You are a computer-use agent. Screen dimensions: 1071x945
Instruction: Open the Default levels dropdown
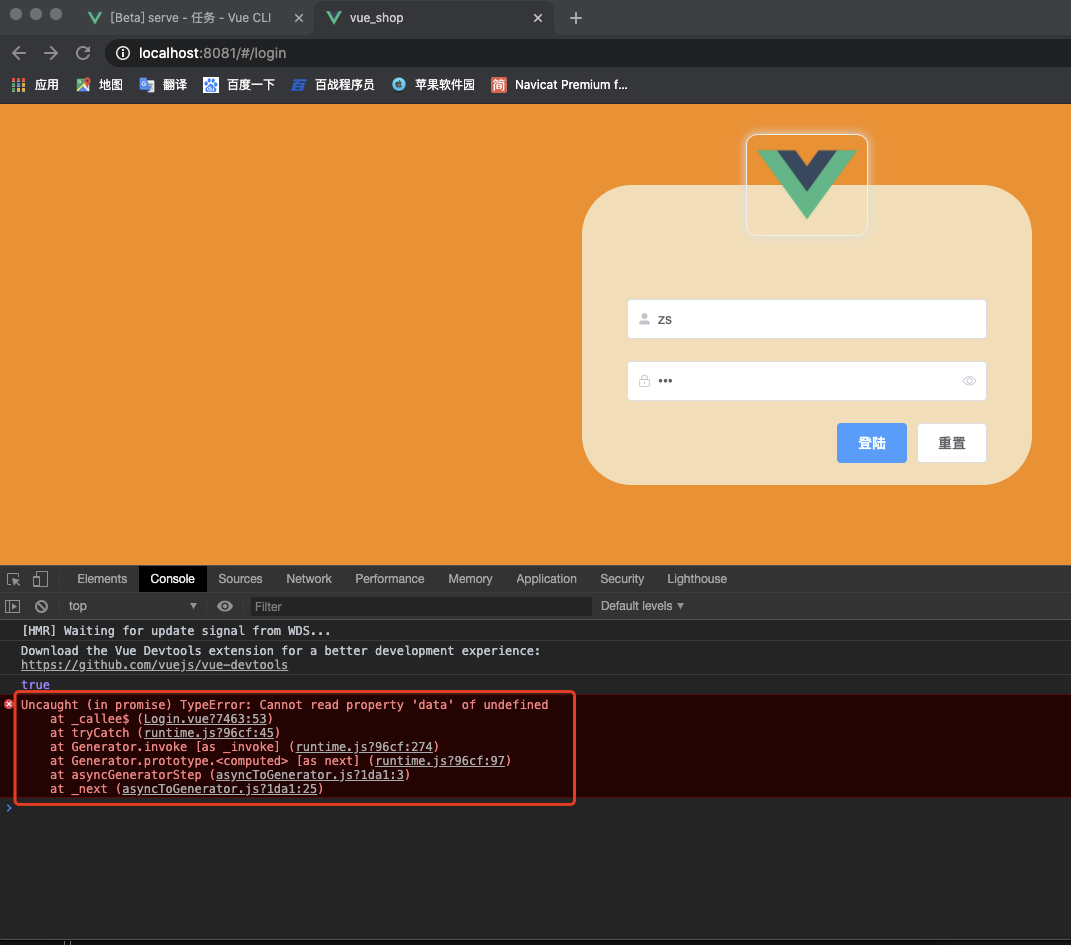[x=642, y=606]
